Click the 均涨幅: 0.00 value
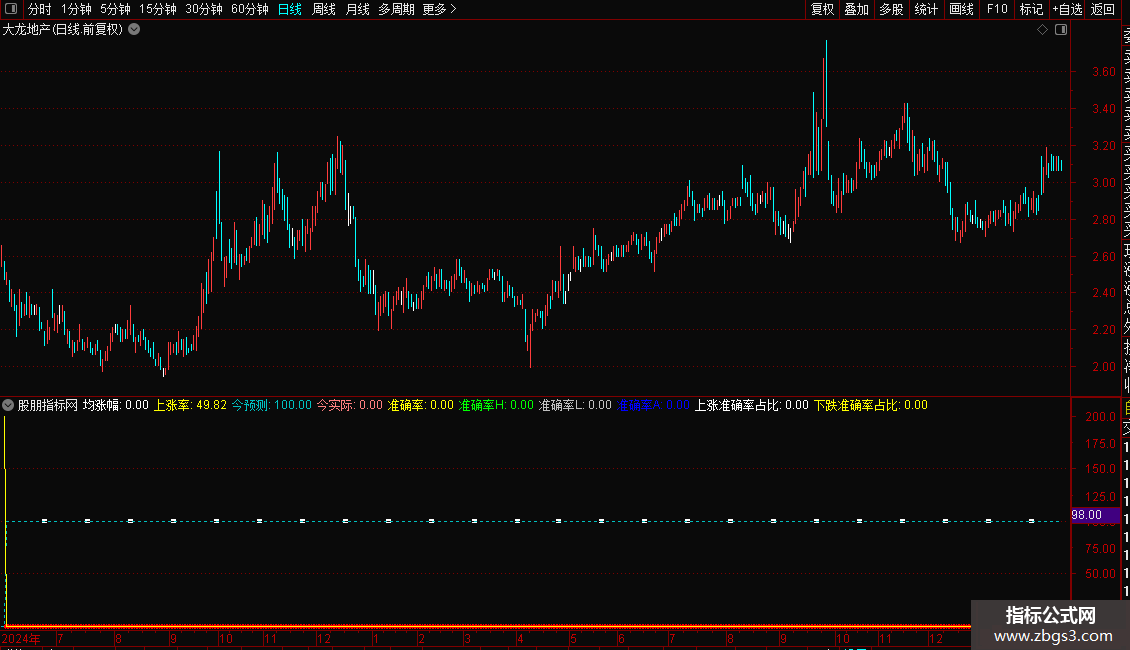 pyautogui.click(x=115, y=405)
